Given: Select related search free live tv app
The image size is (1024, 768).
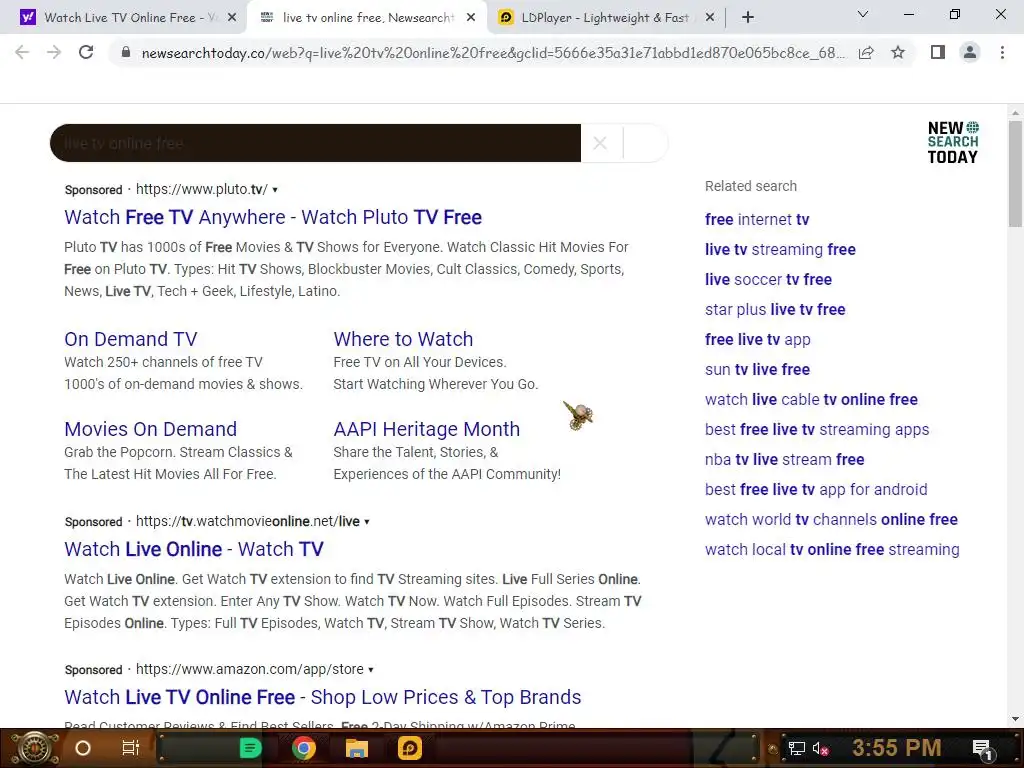Looking at the screenshot, I should [758, 340].
